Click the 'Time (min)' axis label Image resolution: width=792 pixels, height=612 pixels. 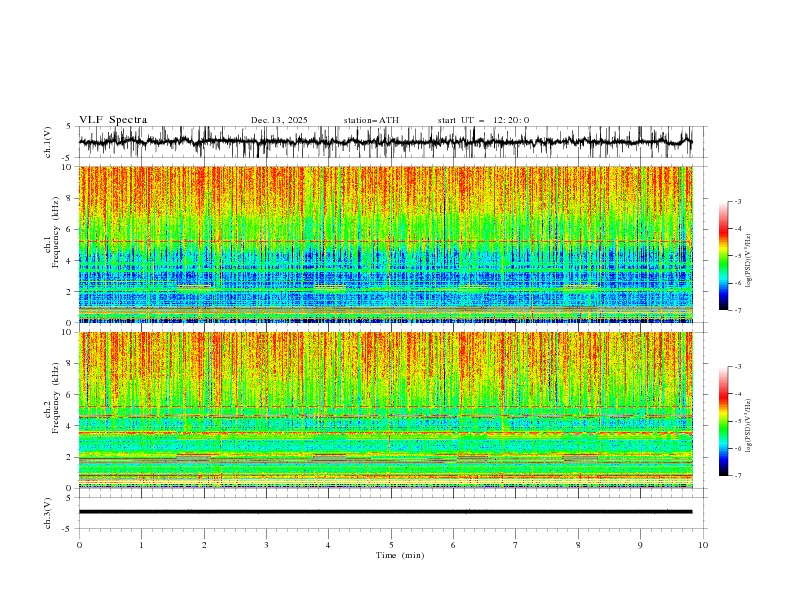[x=400, y=555]
